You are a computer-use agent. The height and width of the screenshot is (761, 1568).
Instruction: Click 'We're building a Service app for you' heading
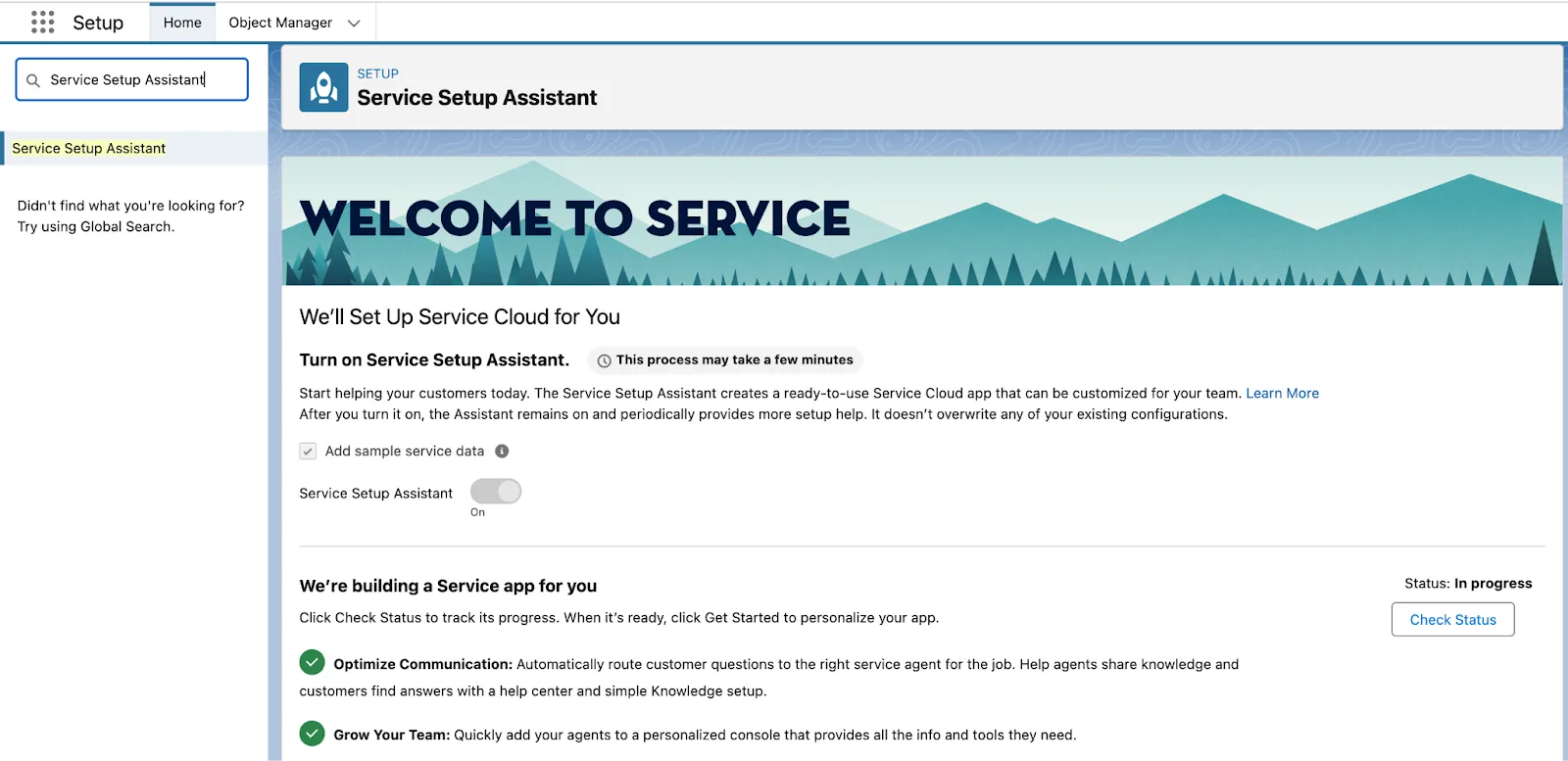[x=448, y=586]
